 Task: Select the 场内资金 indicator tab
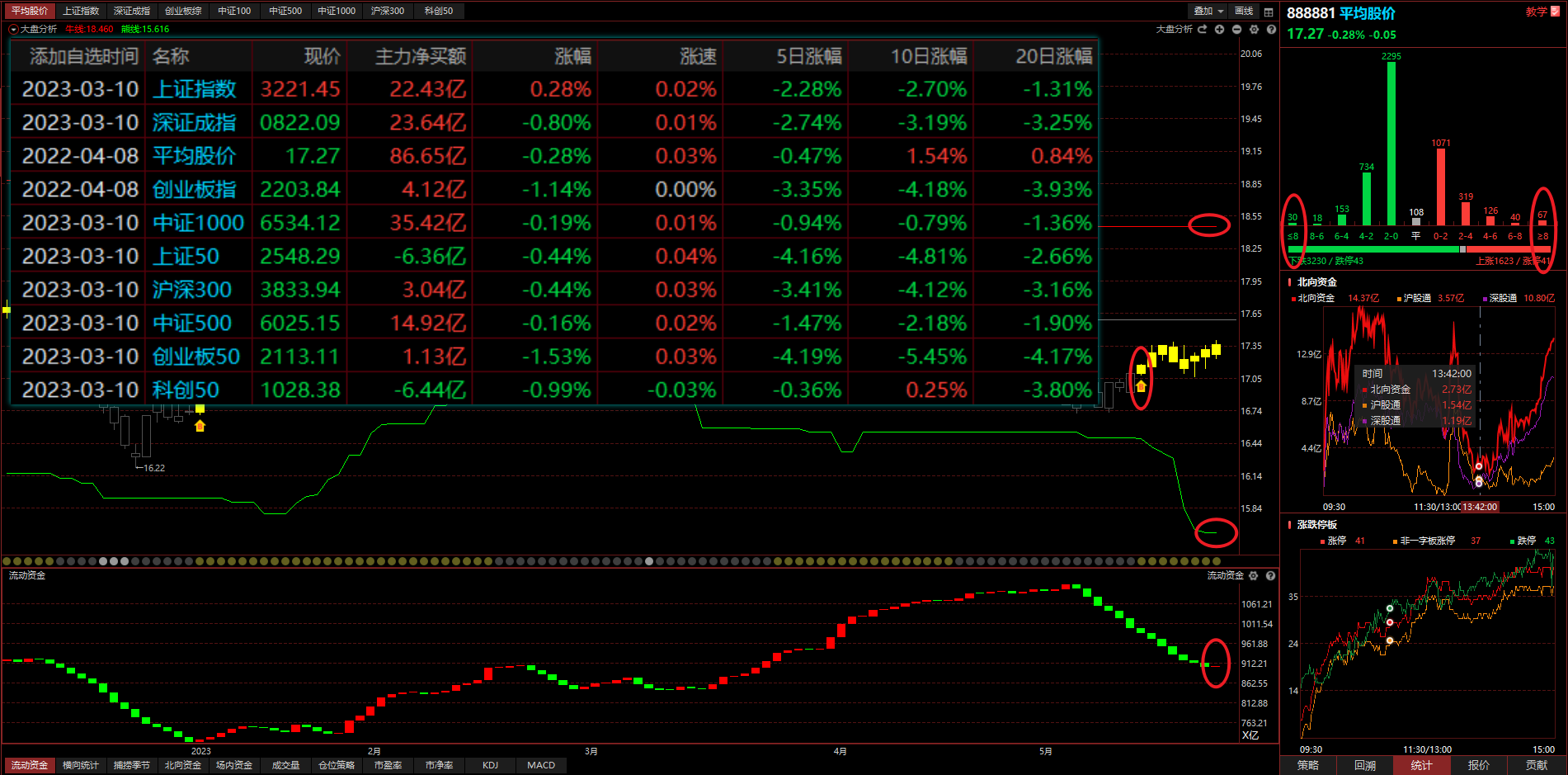(x=234, y=765)
